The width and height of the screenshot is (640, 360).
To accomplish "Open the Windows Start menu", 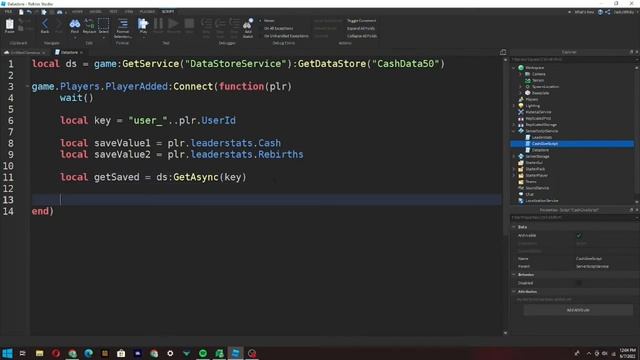I will click(7, 353).
